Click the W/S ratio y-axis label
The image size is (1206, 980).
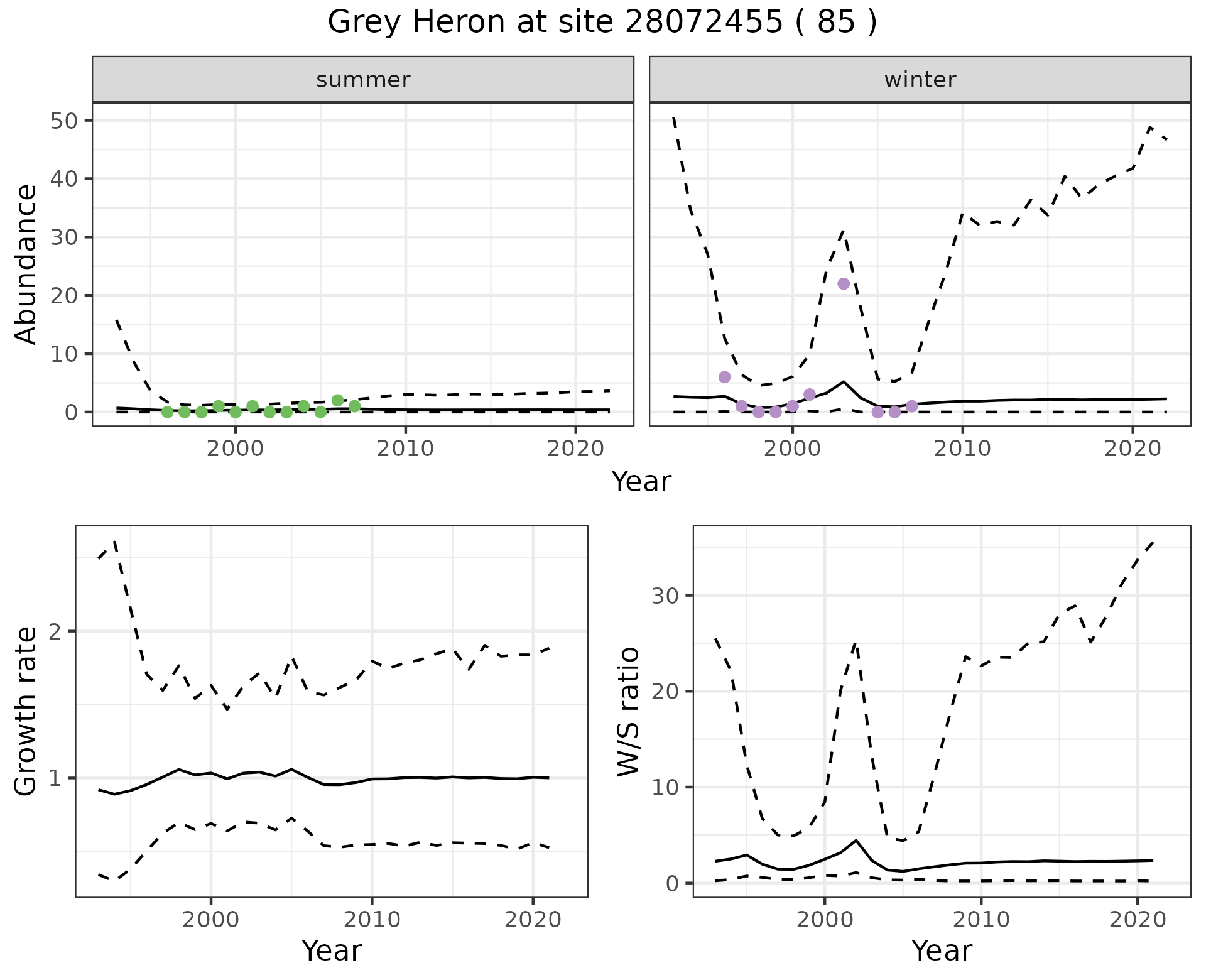click(x=628, y=711)
